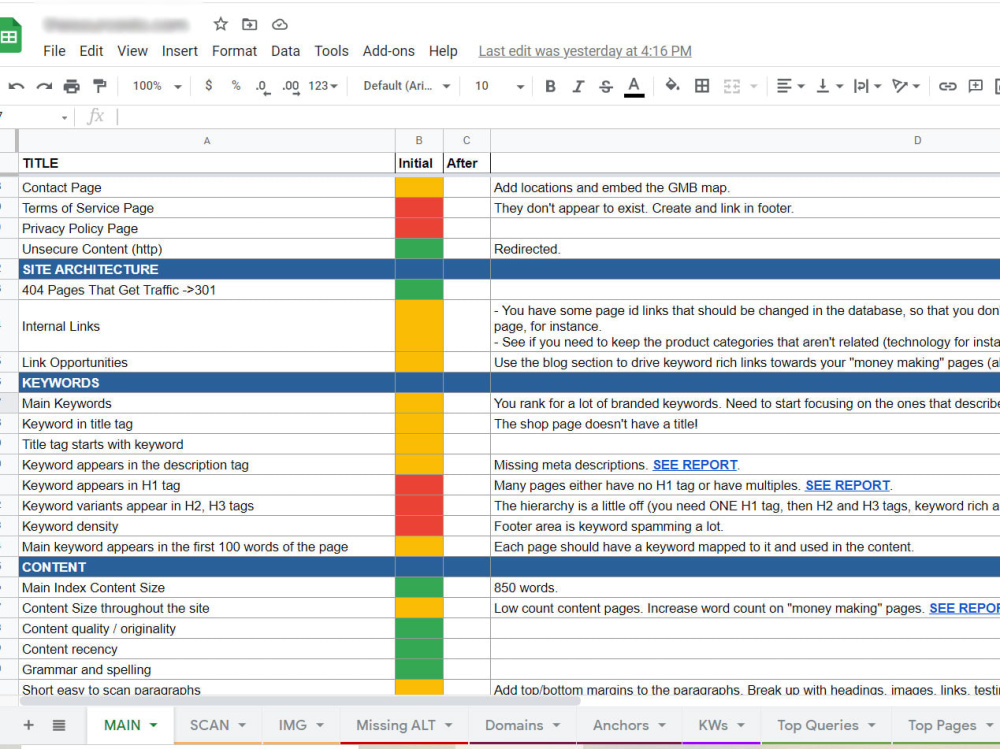The width and height of the screenshot is (1000, 749).
Task: Open the Vertical align dropdown
Action: pyautogui.click(x=829, y=85)
